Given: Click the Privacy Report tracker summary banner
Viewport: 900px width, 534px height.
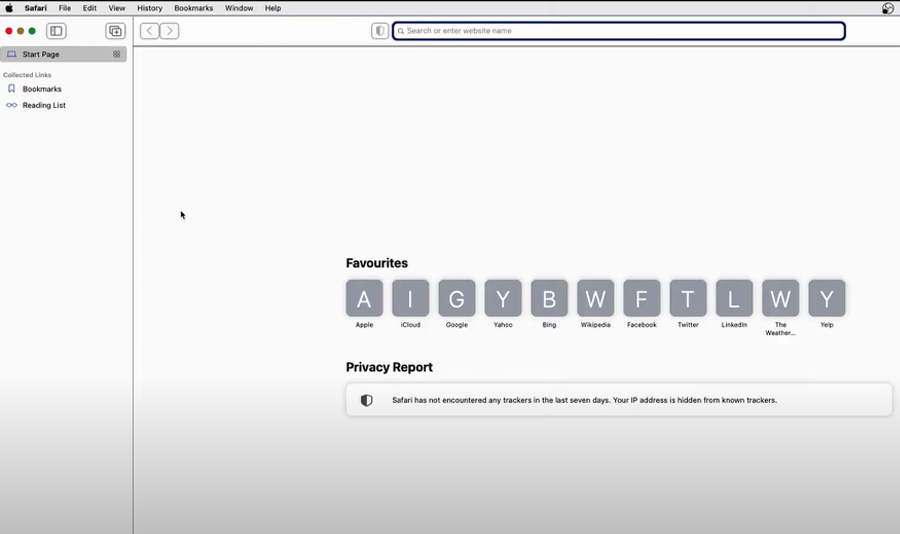Looking at the screenshot, I should [x=618, y=400].
